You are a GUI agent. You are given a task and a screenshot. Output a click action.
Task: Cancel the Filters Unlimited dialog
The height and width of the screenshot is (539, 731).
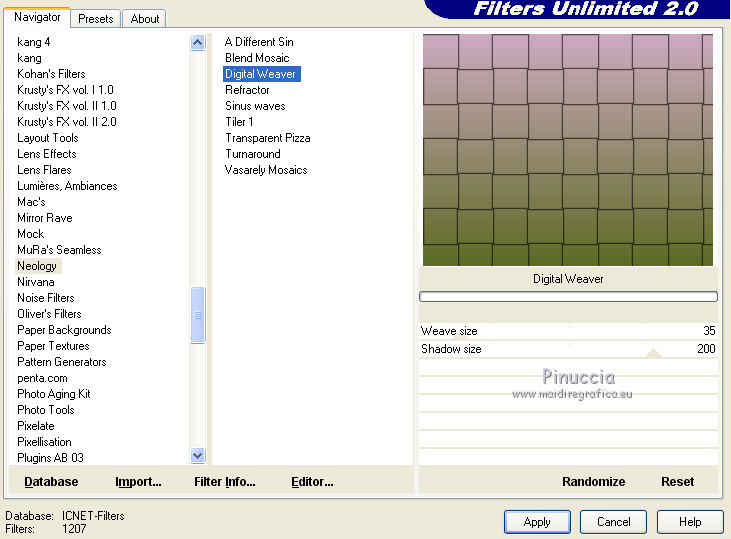[x=614, y=522]
